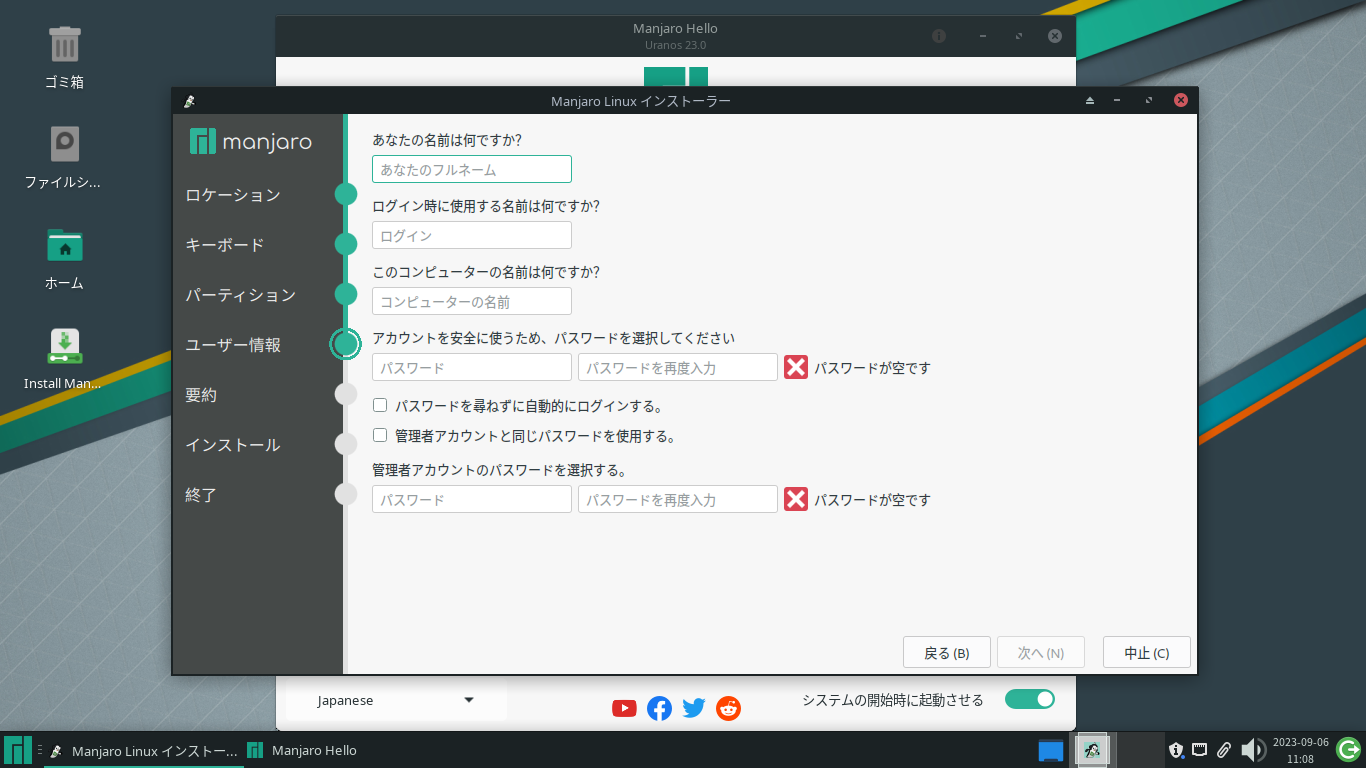Click the Twitter icon in Manjaro Hello
Viewport: 1366px width, 768px height.
tap(694, 708)
